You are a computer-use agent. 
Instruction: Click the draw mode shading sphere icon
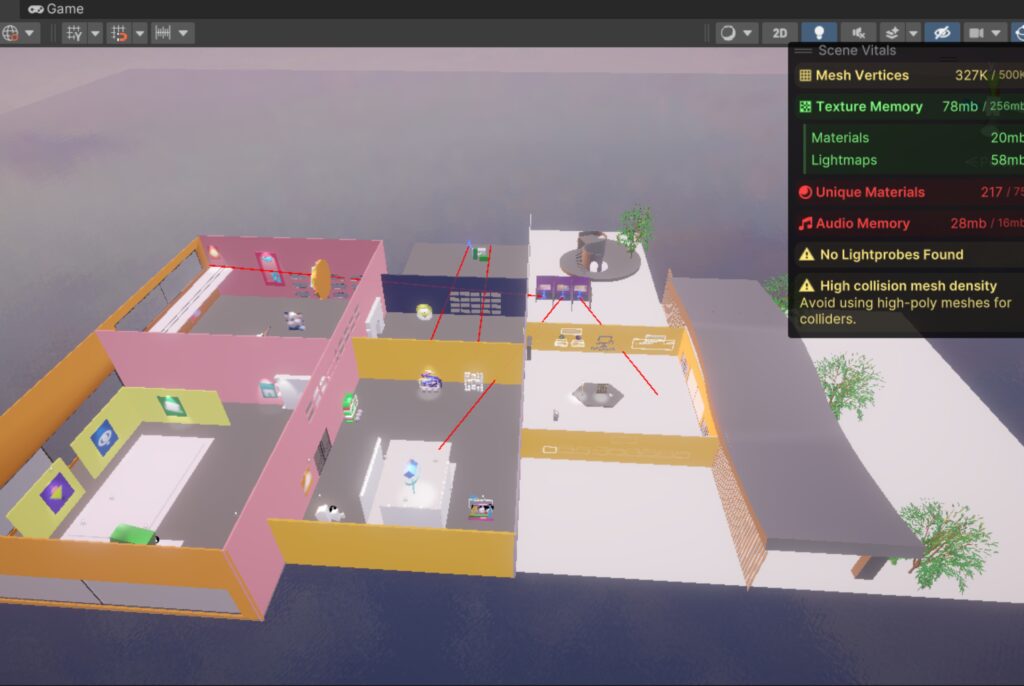pyautogui.click(x=728, y=33)
